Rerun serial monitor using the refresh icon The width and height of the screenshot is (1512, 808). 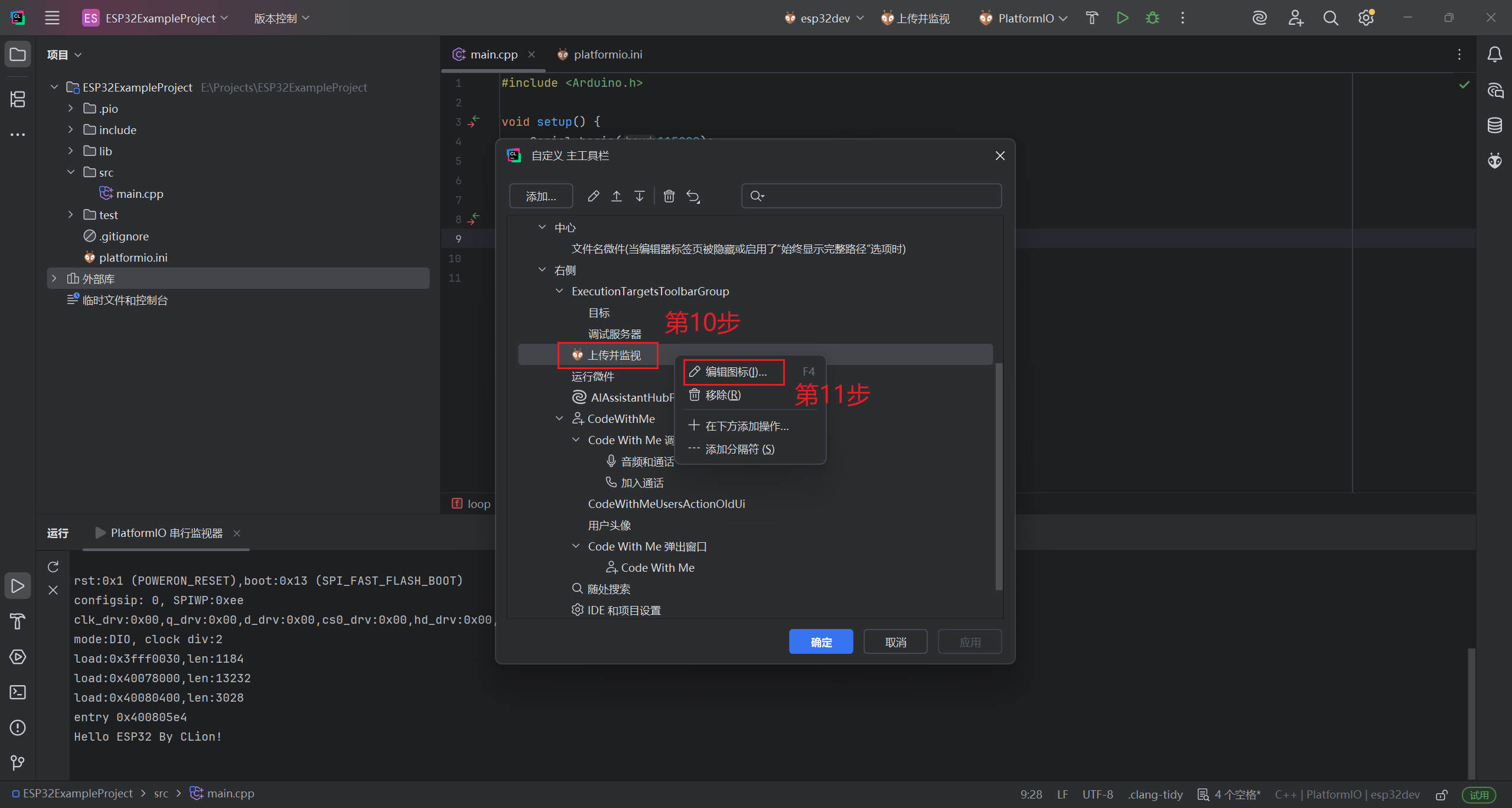pyautogui.click(x=53, y=567)
